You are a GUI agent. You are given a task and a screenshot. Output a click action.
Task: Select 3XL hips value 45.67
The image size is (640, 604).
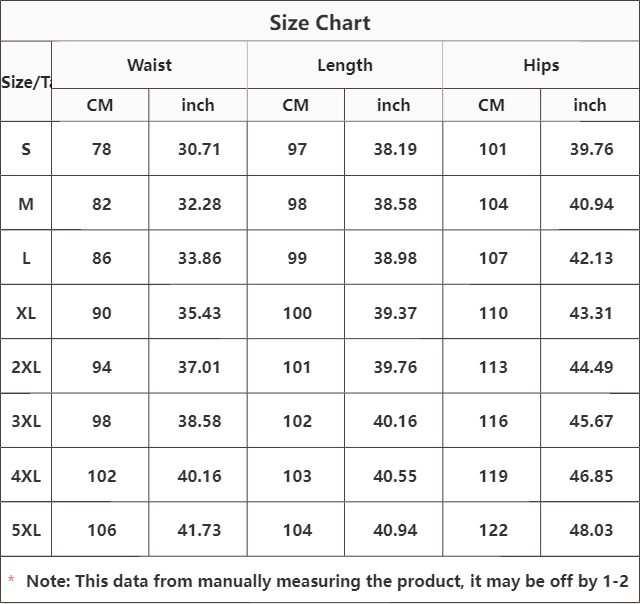click(591, 421)
